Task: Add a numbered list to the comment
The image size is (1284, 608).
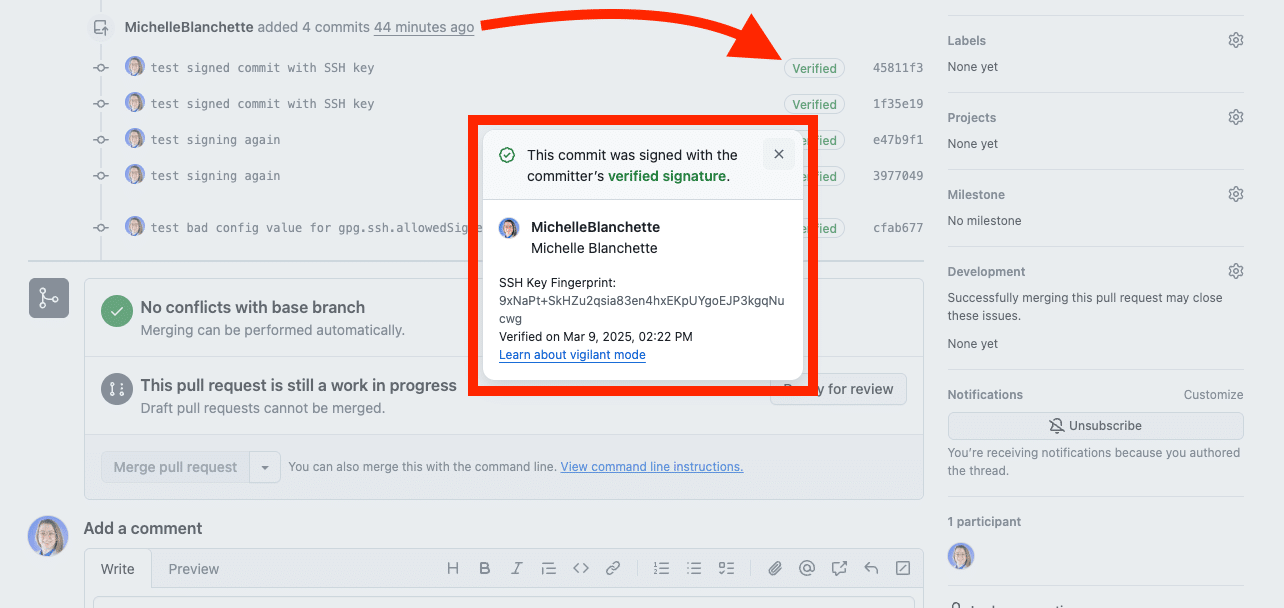Action: point(661,568)
